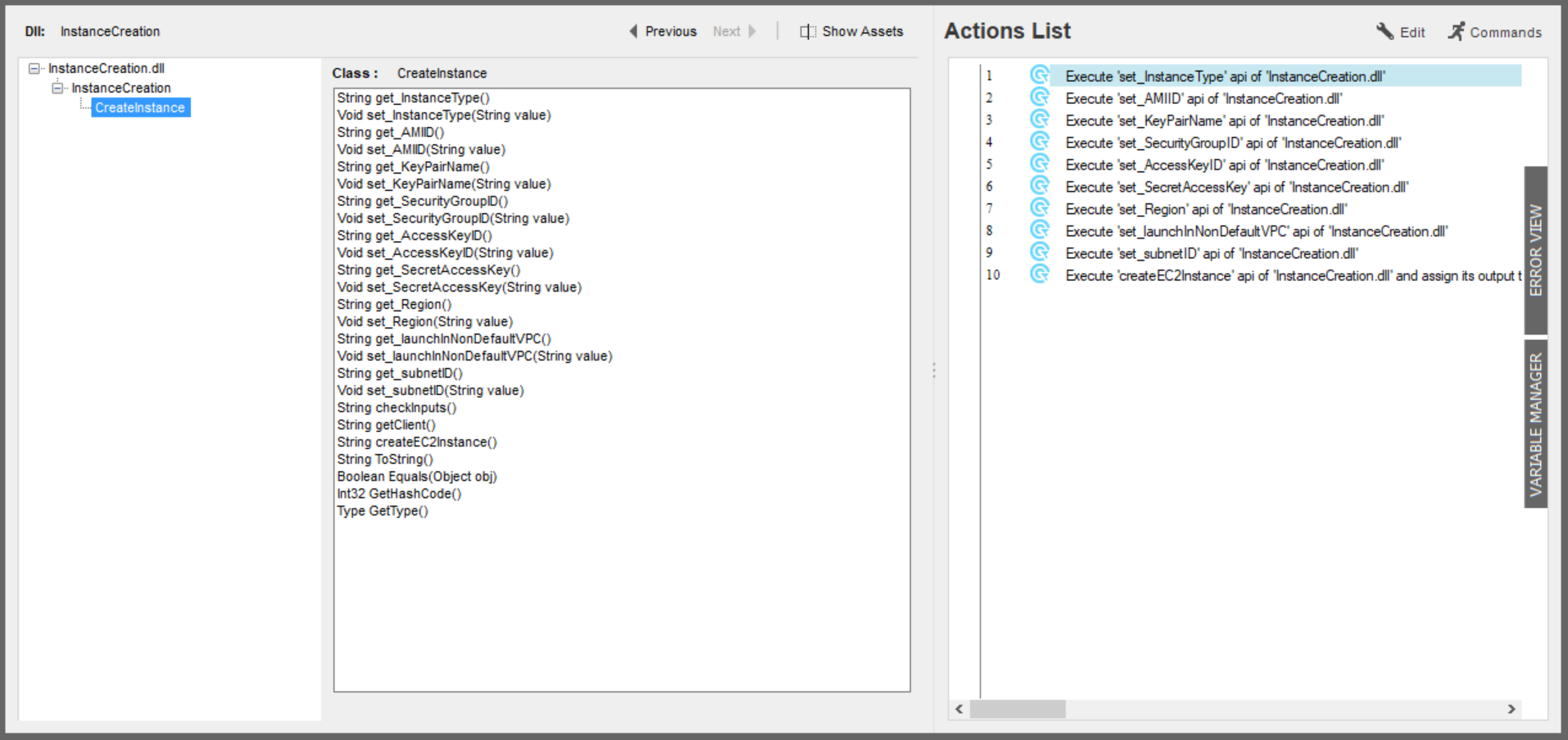Click the Previous left arrow icon
The image size is (1568, 740).
633,31
